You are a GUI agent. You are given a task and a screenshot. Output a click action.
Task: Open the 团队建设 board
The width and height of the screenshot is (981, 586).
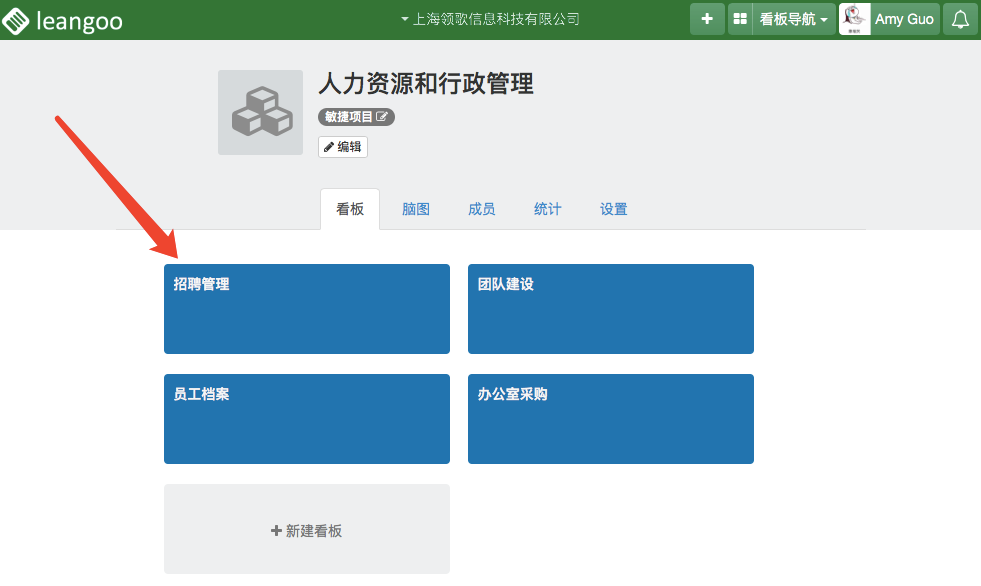[610, 309]
